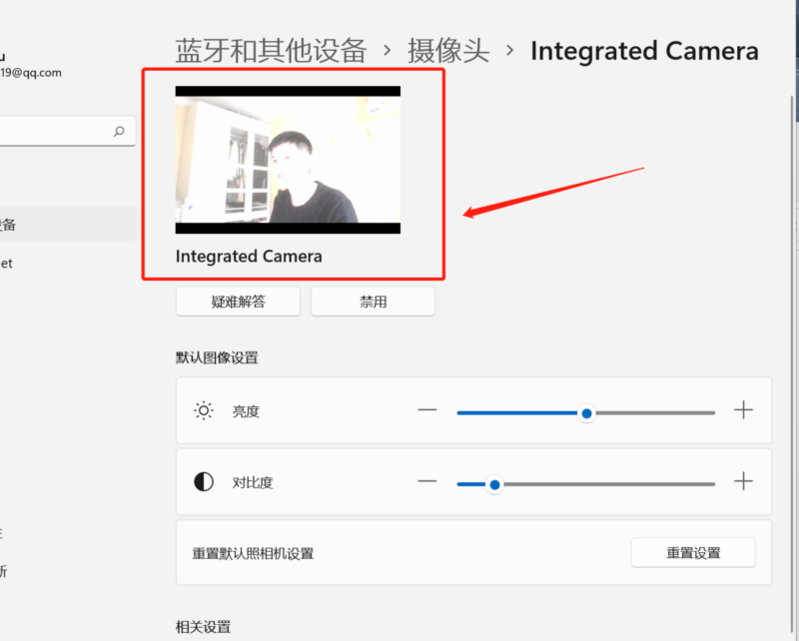Click the 重置默认照相机设置 row label

(259, 553)
